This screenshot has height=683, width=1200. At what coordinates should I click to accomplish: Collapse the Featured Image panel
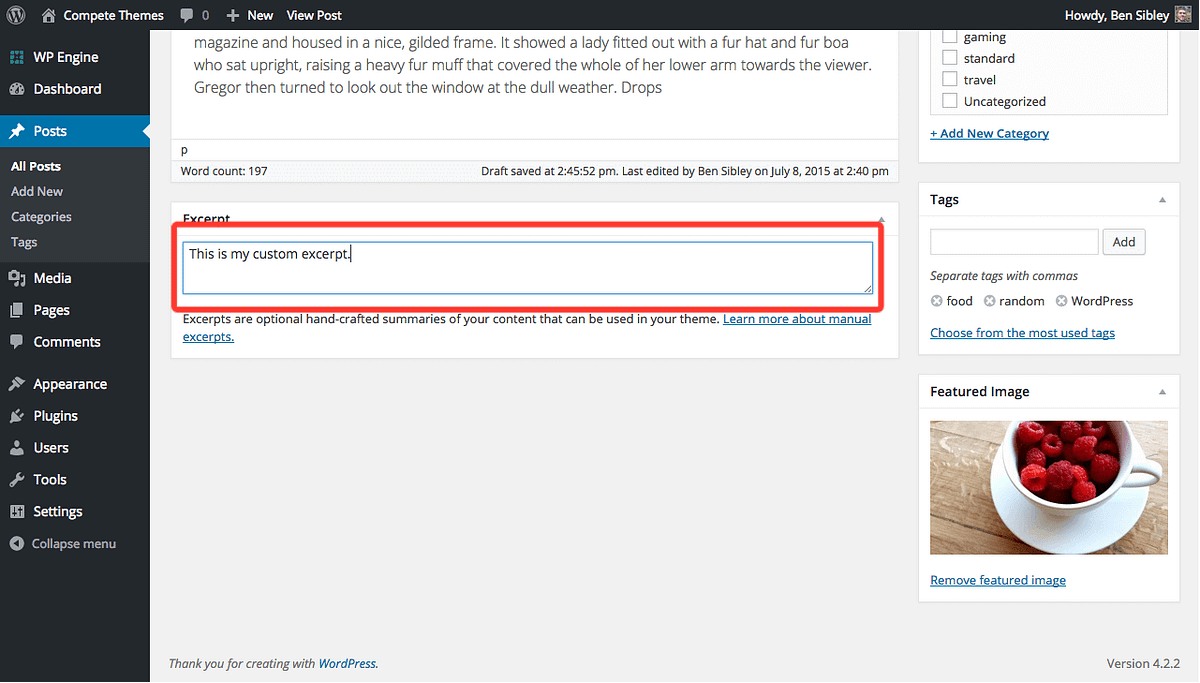click(x=1162, y=391)
